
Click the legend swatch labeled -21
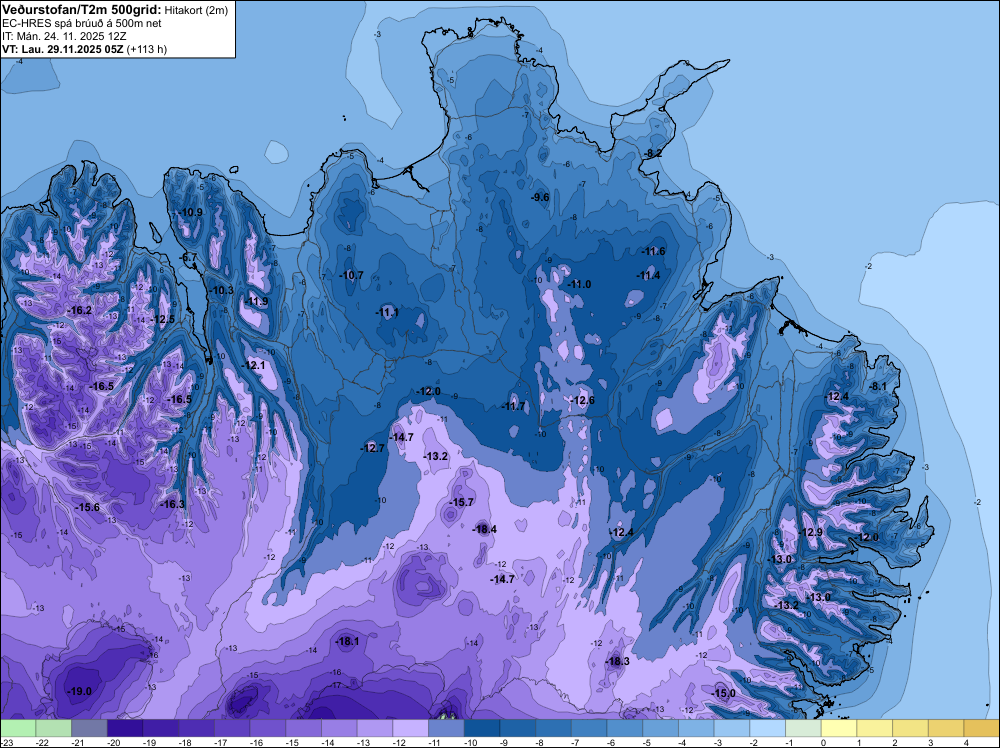click(89, 728)
